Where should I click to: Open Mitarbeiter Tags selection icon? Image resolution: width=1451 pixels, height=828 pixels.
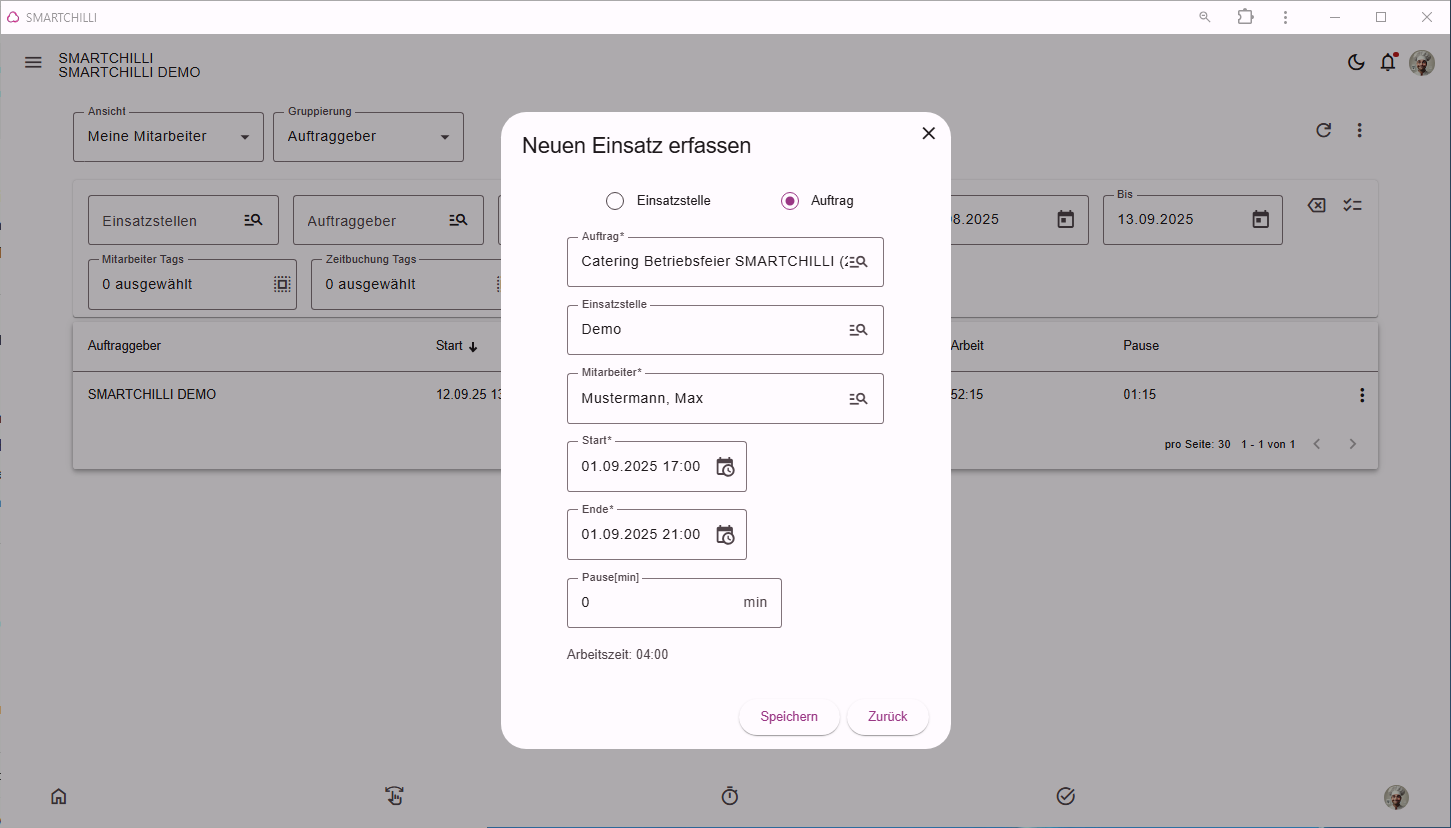tap(282, 284)
